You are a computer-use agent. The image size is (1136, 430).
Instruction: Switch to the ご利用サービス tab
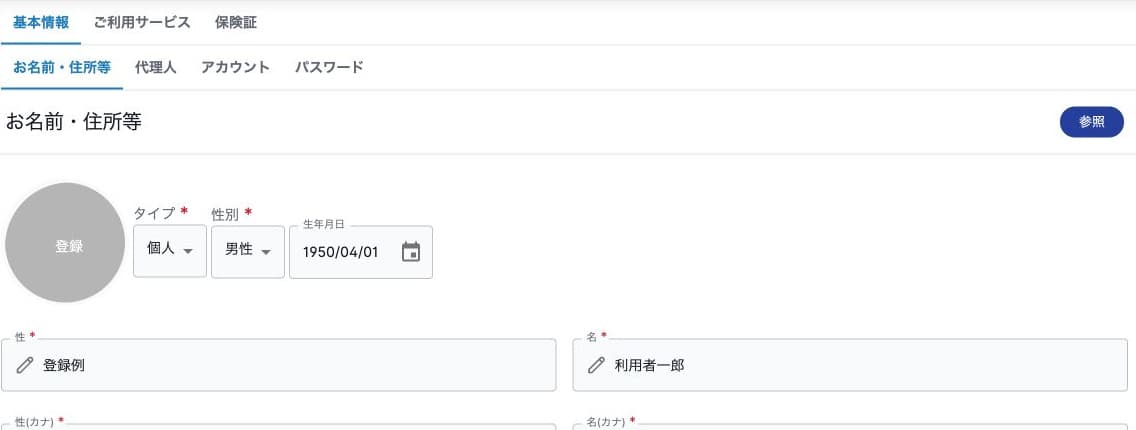tap(142, 22)
